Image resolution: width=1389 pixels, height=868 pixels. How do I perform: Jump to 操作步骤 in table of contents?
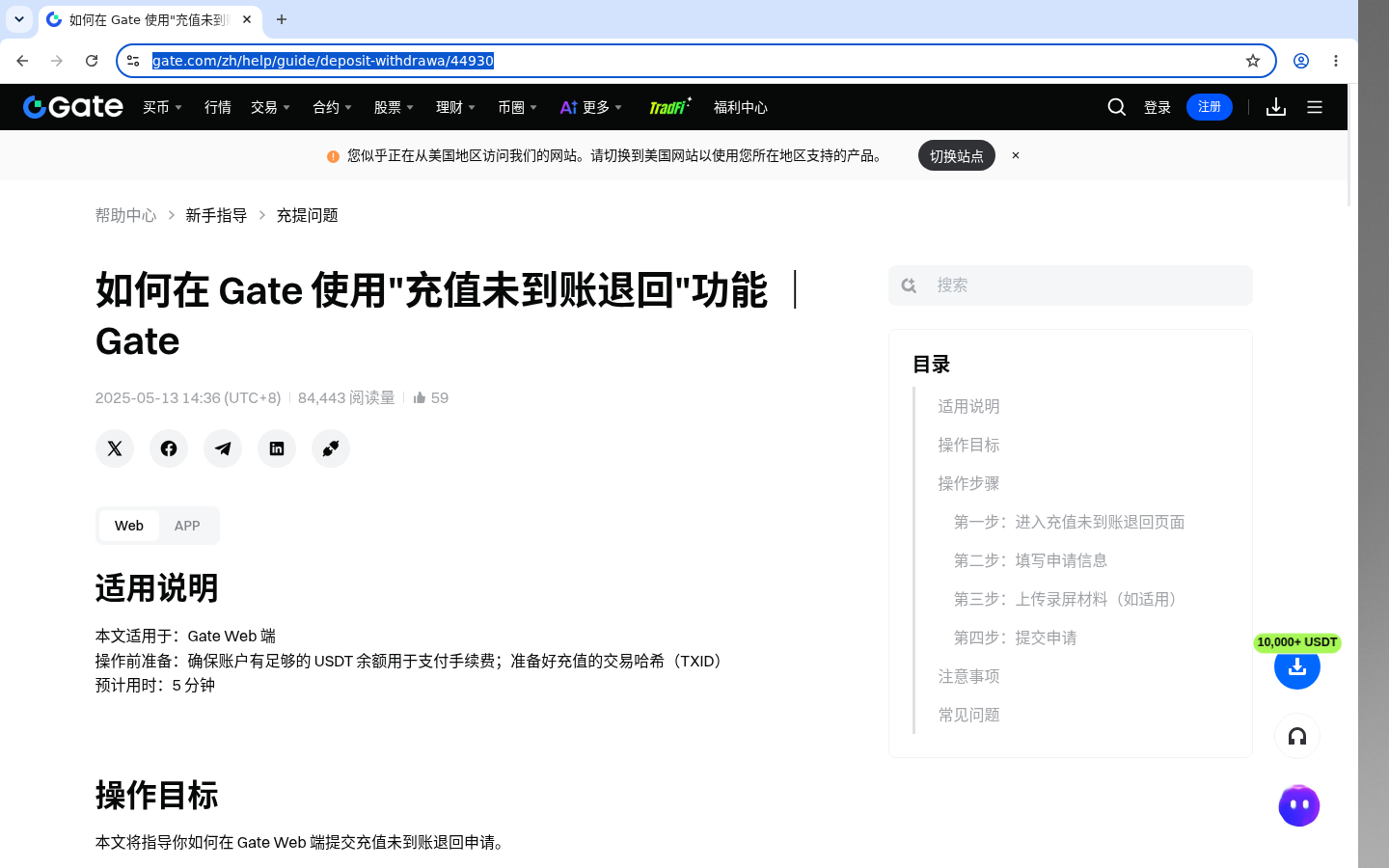[x=968, y=483]
